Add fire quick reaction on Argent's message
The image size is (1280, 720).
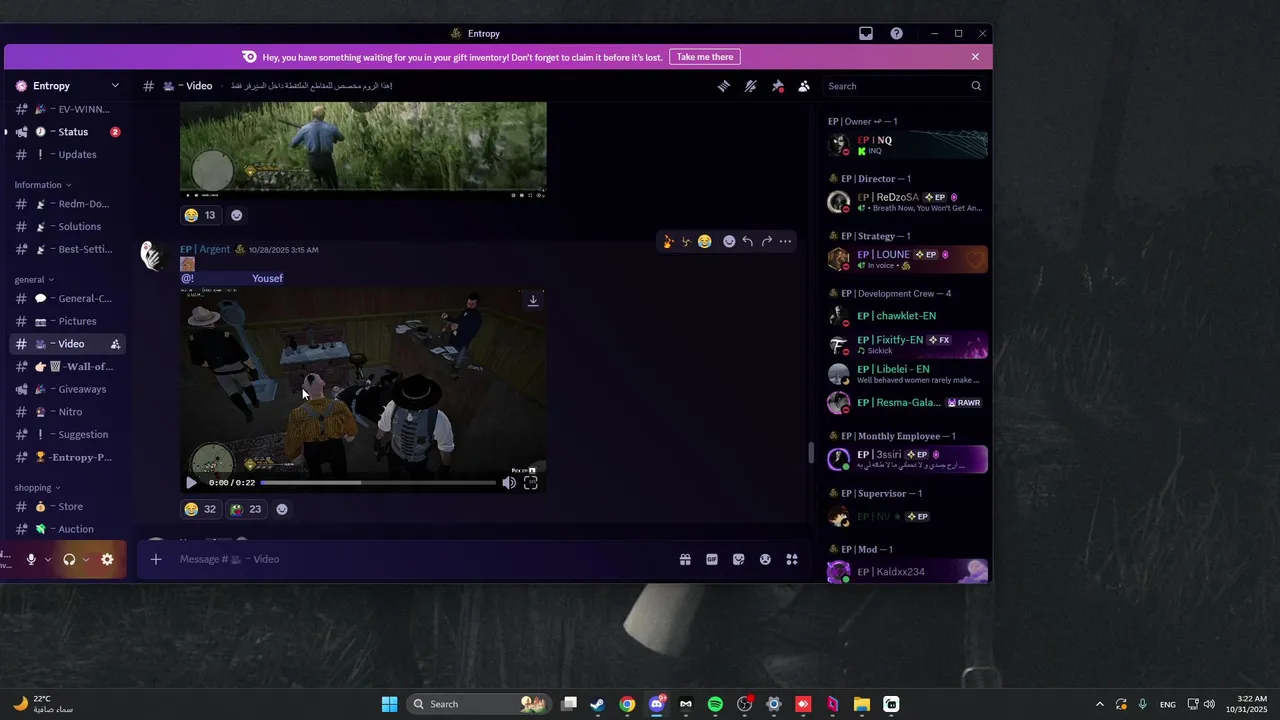pos(668,242)
